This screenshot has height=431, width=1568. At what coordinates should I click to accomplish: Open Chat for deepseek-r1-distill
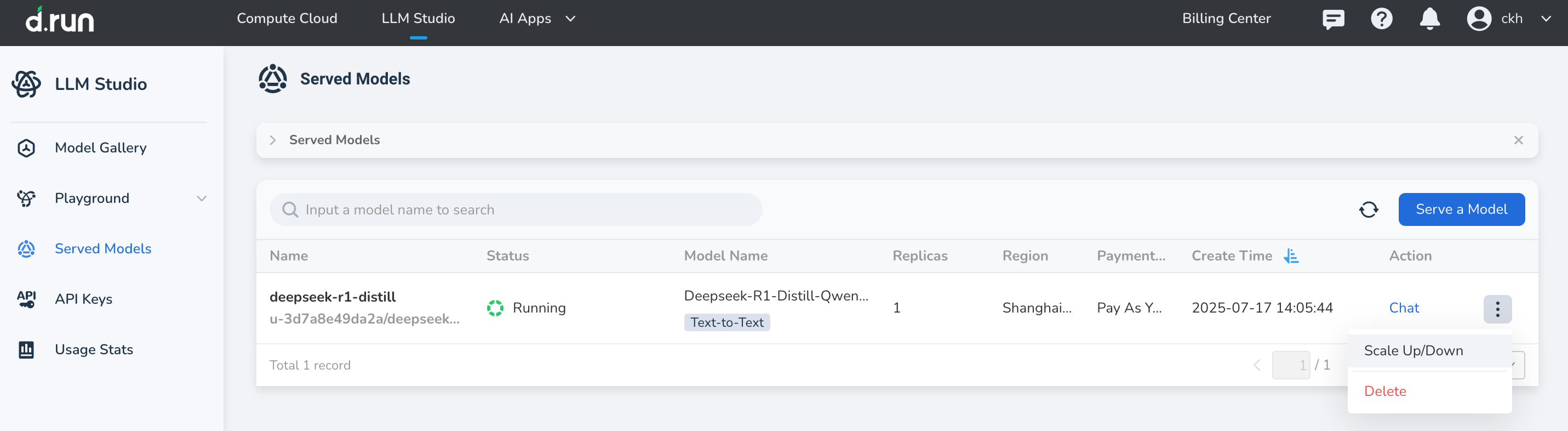[x=1403, y=308]
